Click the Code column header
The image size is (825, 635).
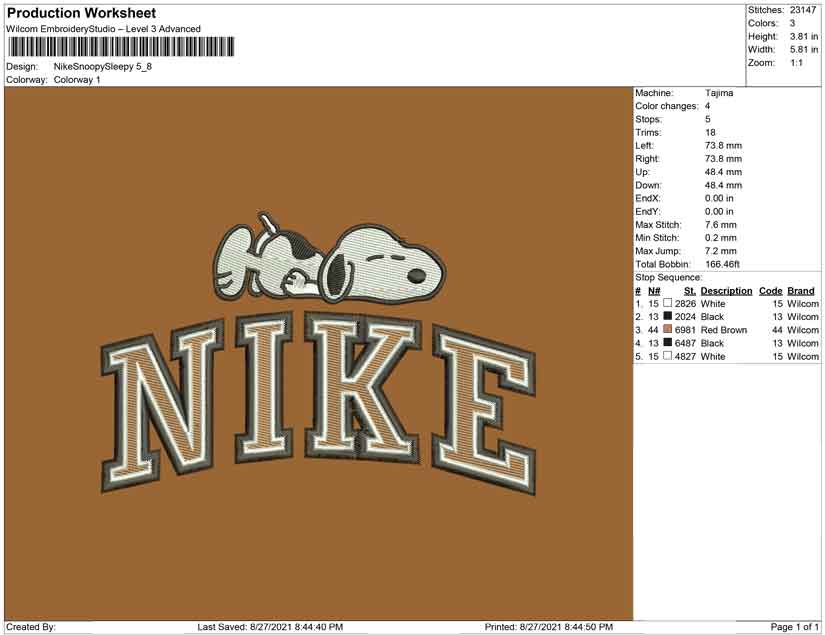pyautogui.click(x=771, y=291)
